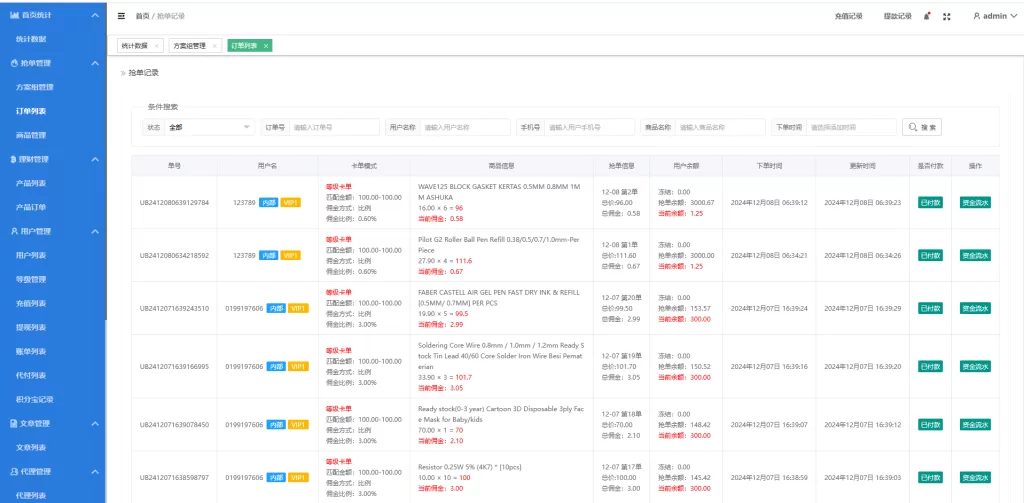
Task: Close the 订单列表 tab with its X
Action: pyautogui.click(x=265, y=46)
